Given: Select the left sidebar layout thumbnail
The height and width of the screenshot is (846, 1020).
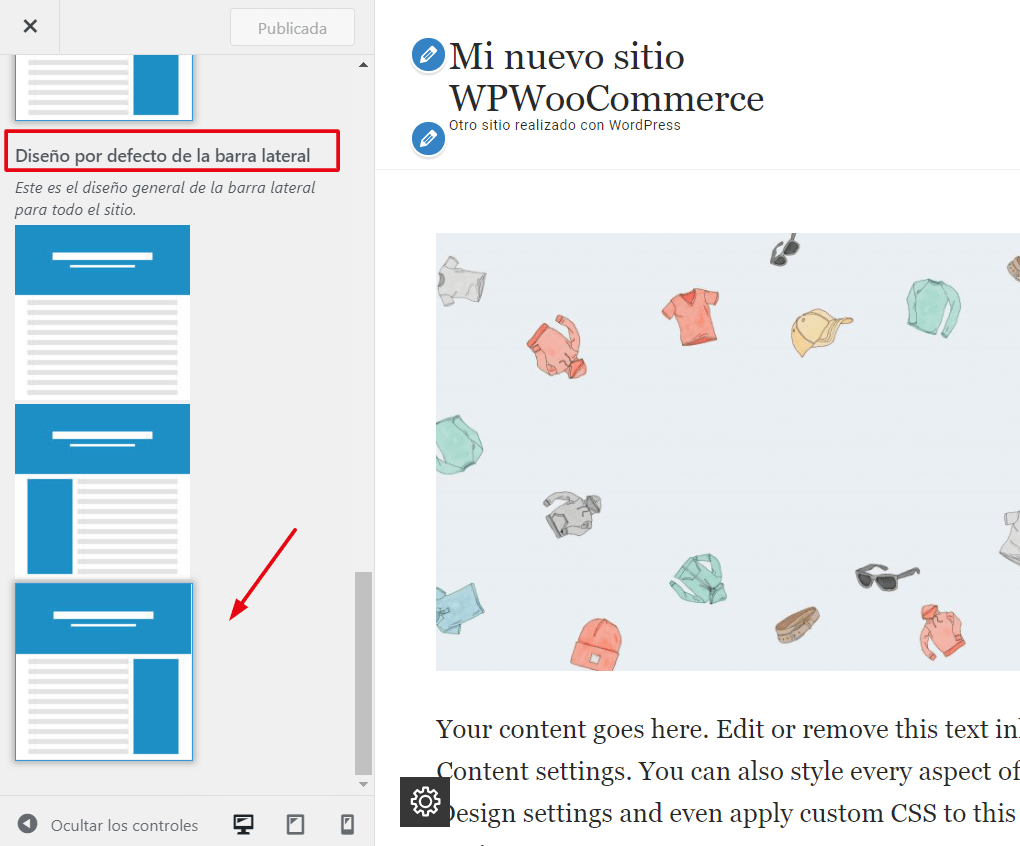Looking at the screenshot, I should (x=103, y=490).
